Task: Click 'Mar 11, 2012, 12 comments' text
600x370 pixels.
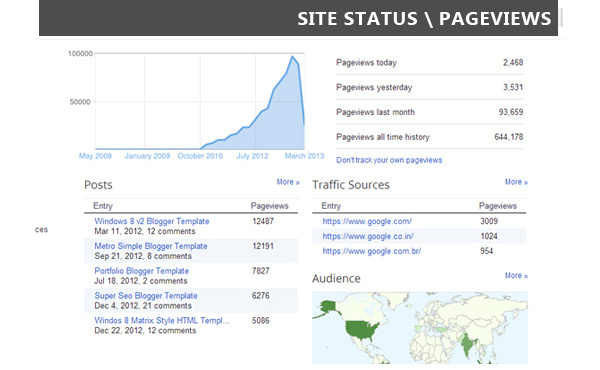Action: tap(145, 231)
